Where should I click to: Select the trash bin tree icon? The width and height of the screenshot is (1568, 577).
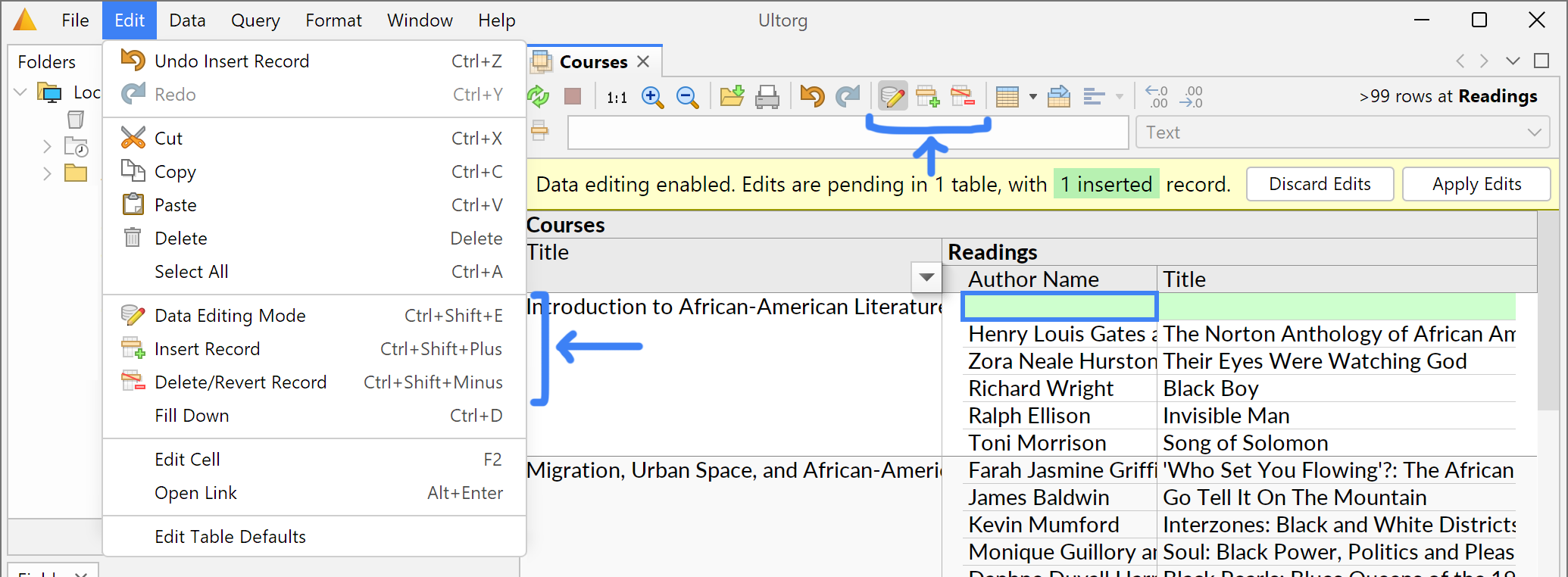click(x=76, y=119)
